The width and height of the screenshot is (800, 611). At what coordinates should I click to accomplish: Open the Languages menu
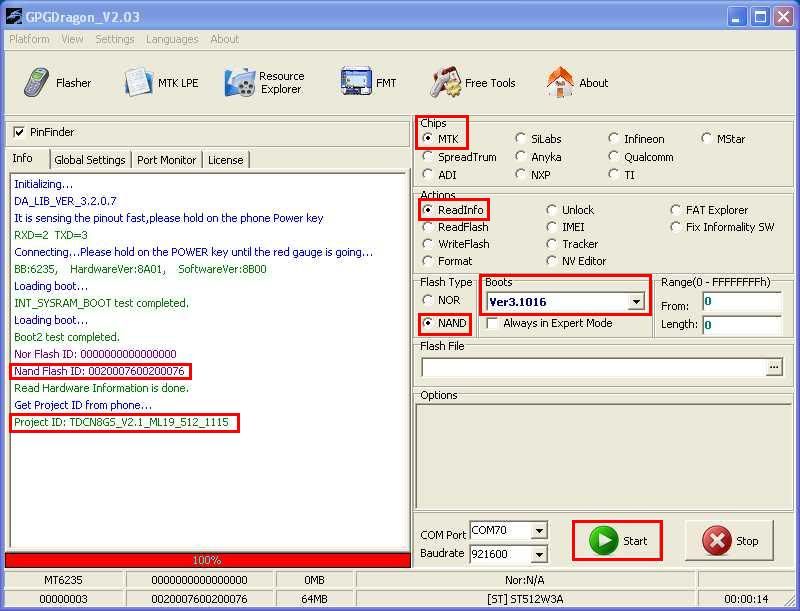172,39
